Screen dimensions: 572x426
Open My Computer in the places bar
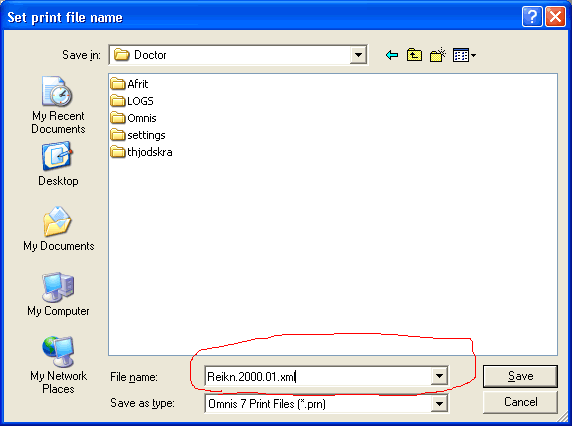(58, 294)
